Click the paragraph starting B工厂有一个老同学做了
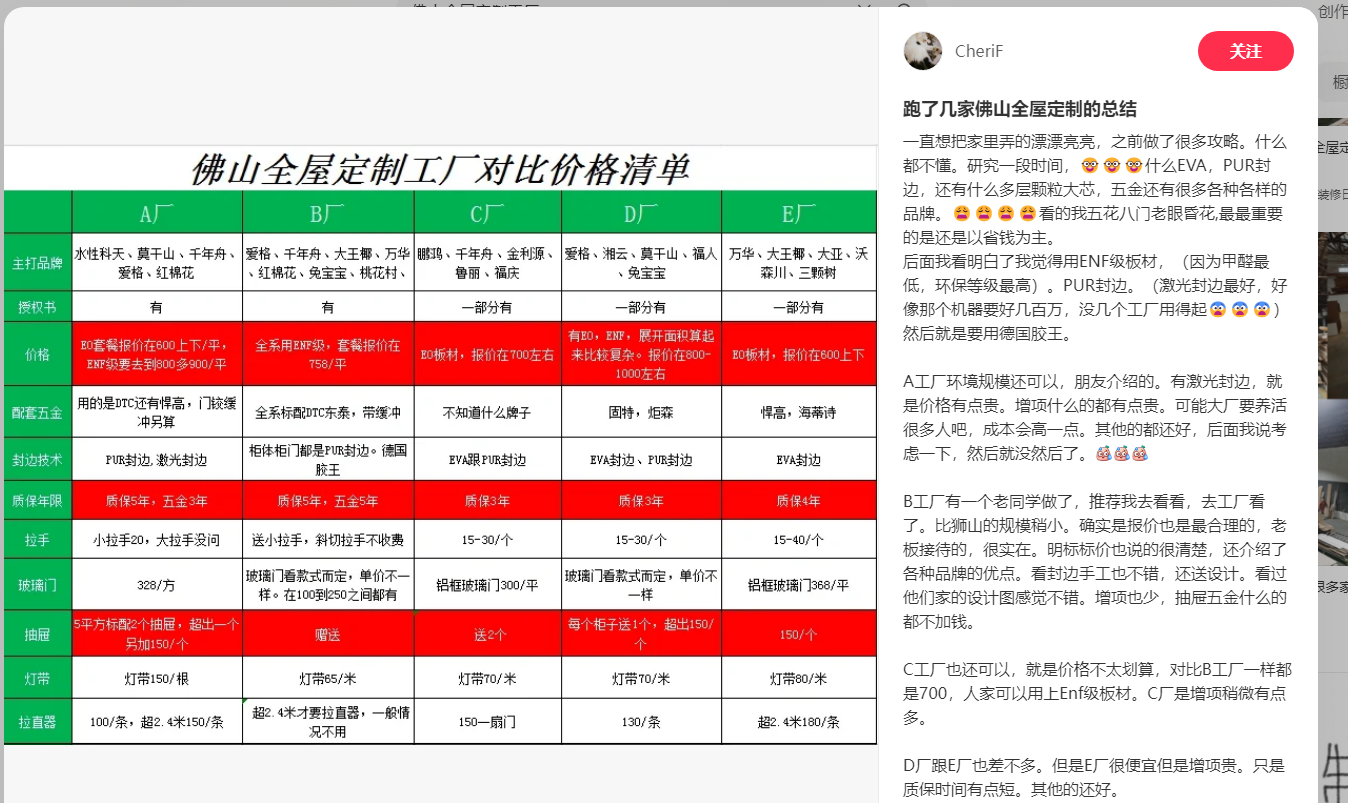This screenshot has width=1348, height=803. click(1095, 561)
